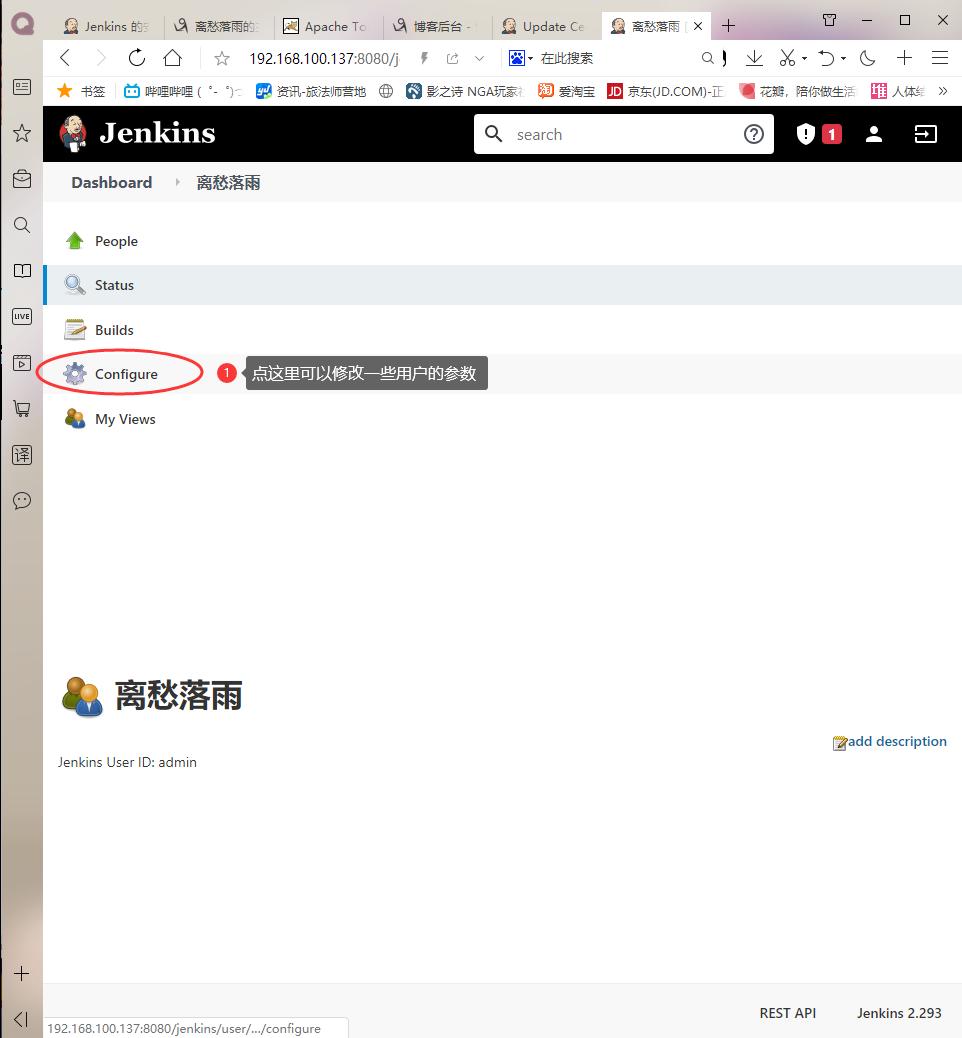Open the sidebar news feed icon
This screenshot has height=1038, width=962.
(22, 87)
